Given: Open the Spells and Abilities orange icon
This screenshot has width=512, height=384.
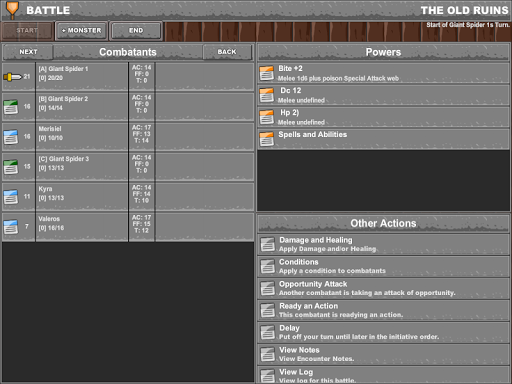Looking at the screenshot, I should point(267,139).
